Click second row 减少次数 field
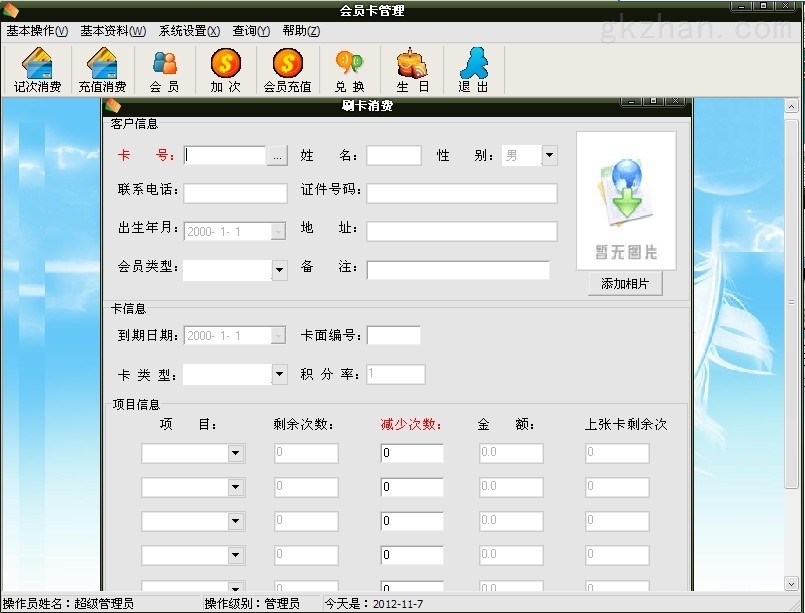 (x=412, y=487)
